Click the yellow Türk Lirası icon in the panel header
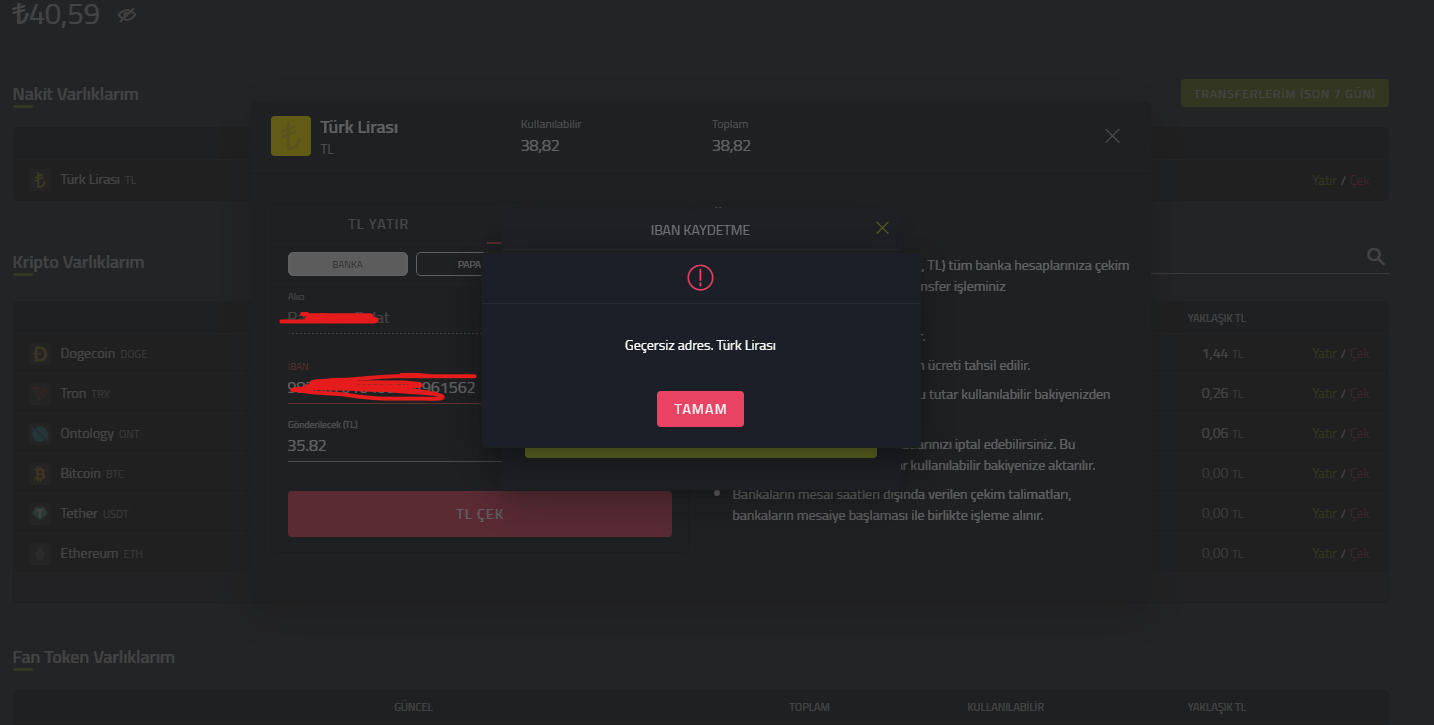Viewport: 1434px width, 725px height. pos(291,135)
